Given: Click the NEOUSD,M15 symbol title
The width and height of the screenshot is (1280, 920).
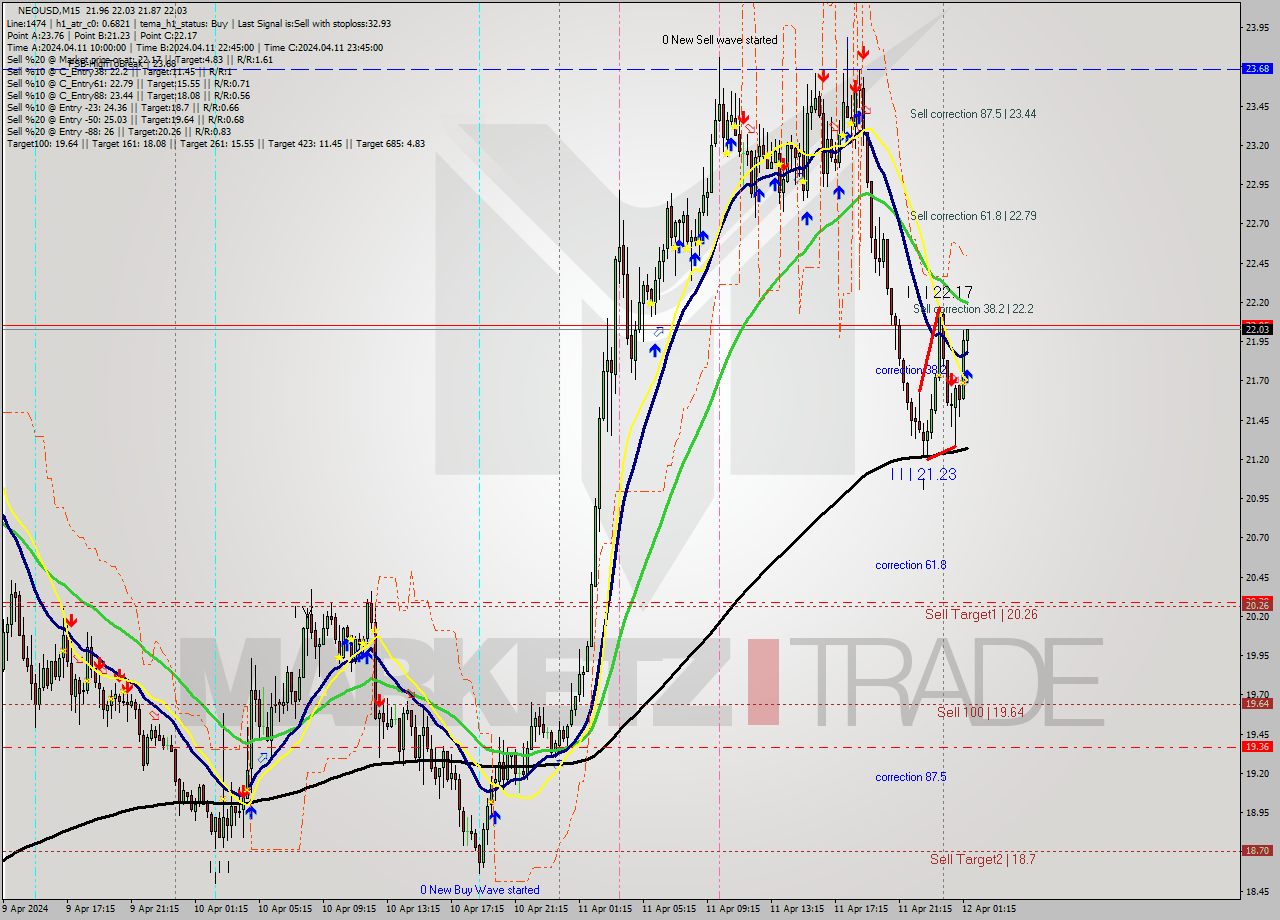Looking at the screenshot, I should (47, 11).
